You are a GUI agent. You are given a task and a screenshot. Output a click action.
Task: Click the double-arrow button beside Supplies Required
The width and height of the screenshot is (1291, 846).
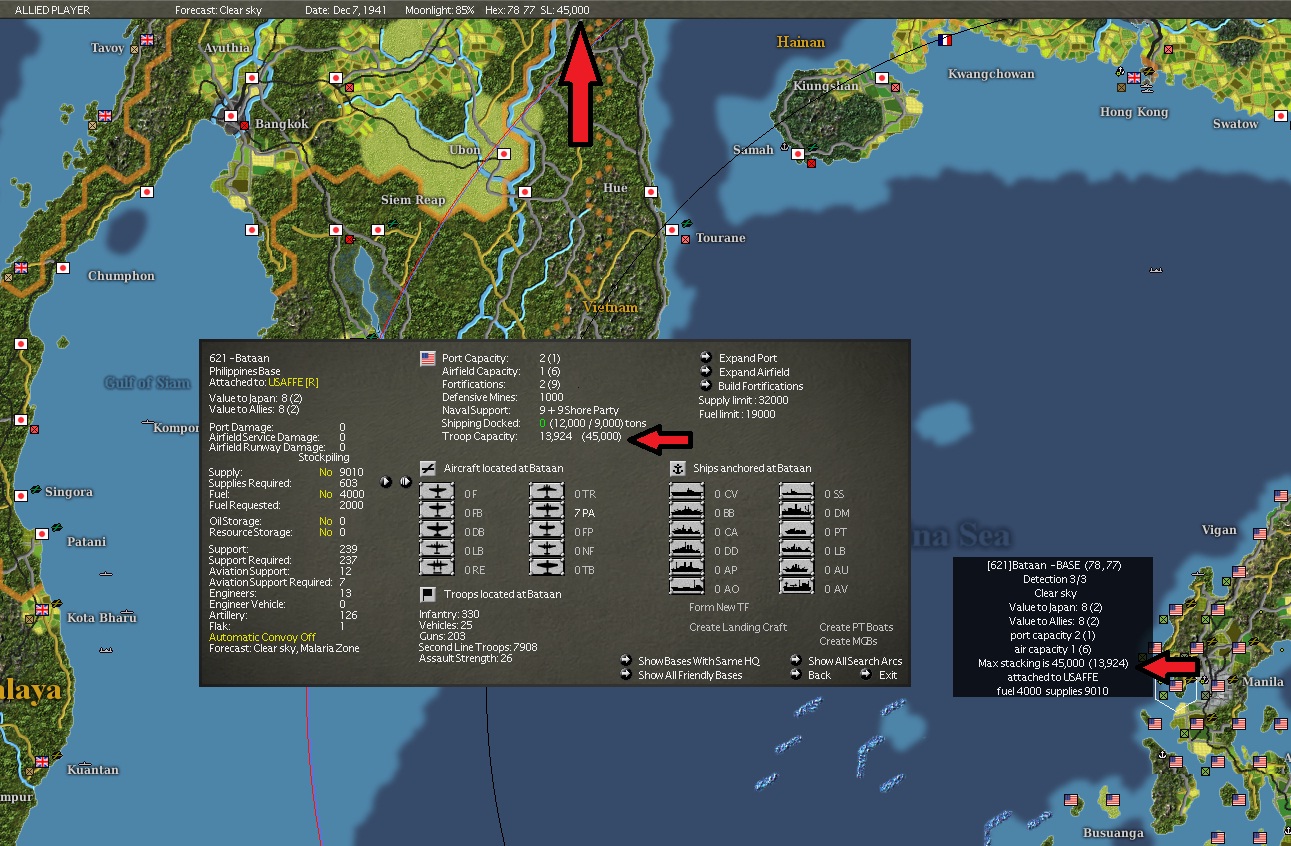[x=405, y=481]
